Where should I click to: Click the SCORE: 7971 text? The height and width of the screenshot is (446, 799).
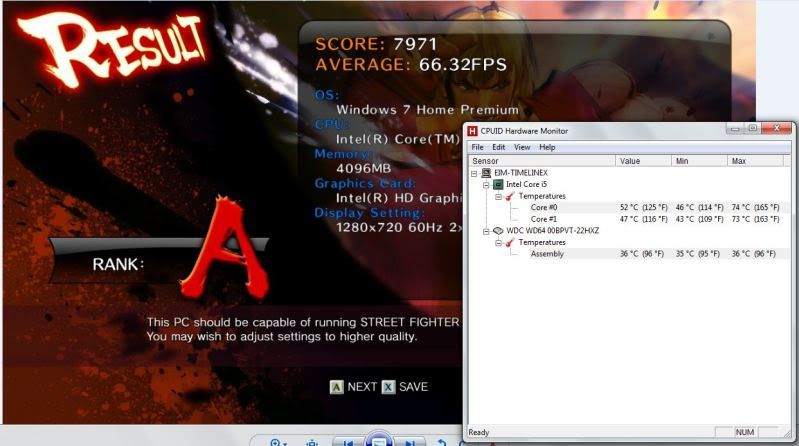pyautogui.click(x=376, y=44)
